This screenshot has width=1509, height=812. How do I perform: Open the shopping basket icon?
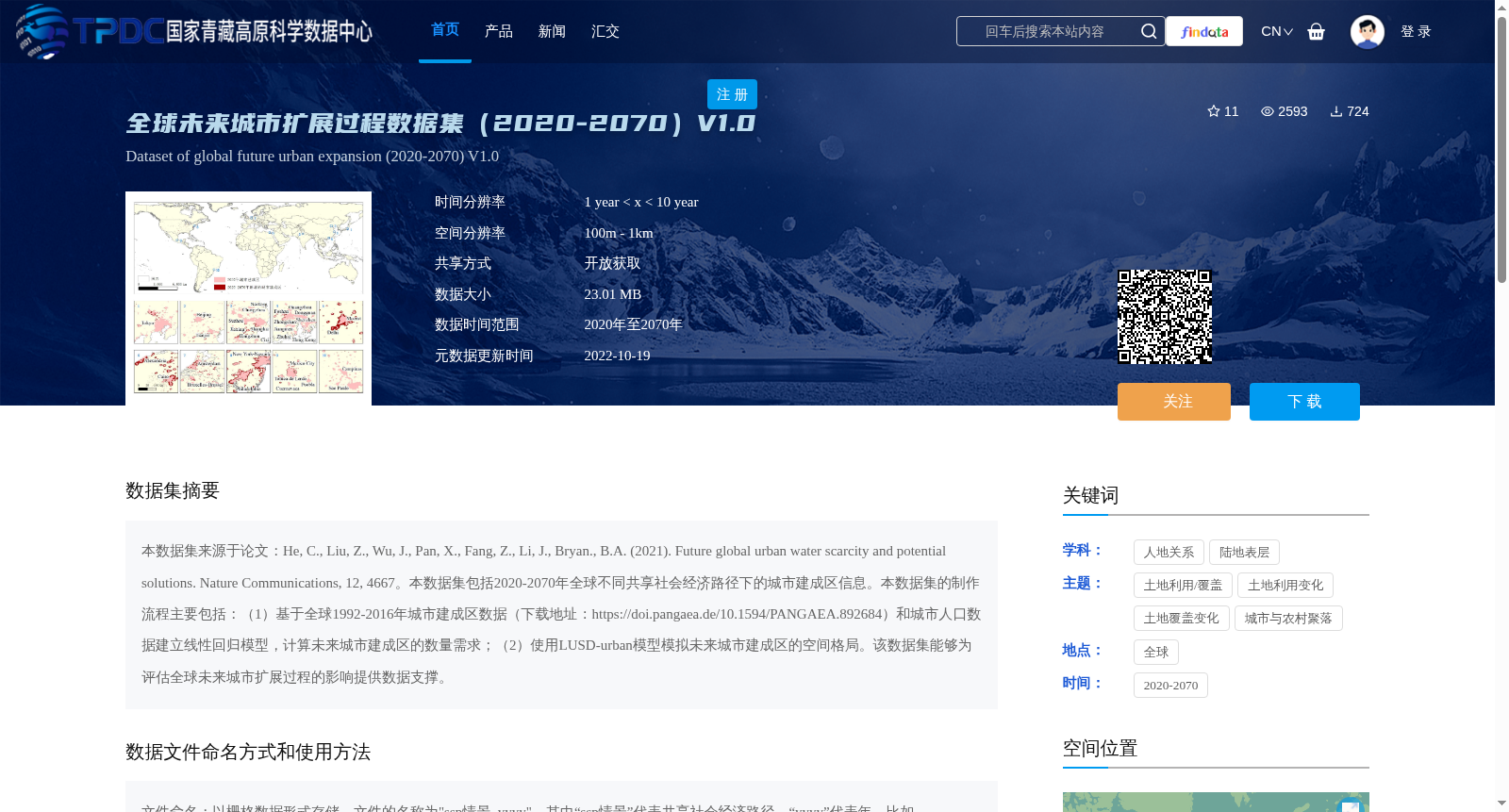[1316, 31]
